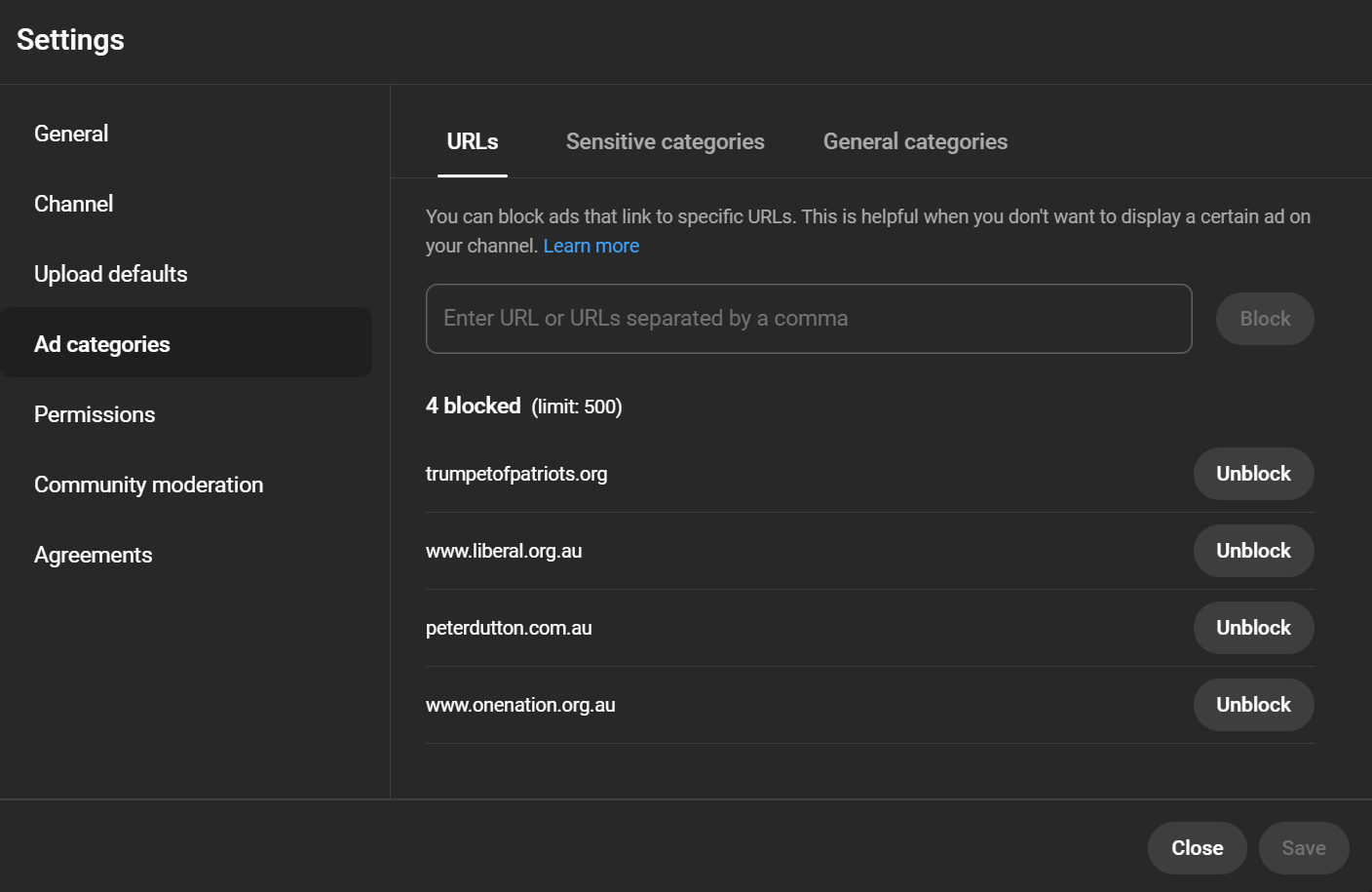Unblock www.liberal.org.au
1372x892 pixels.
1253,551
